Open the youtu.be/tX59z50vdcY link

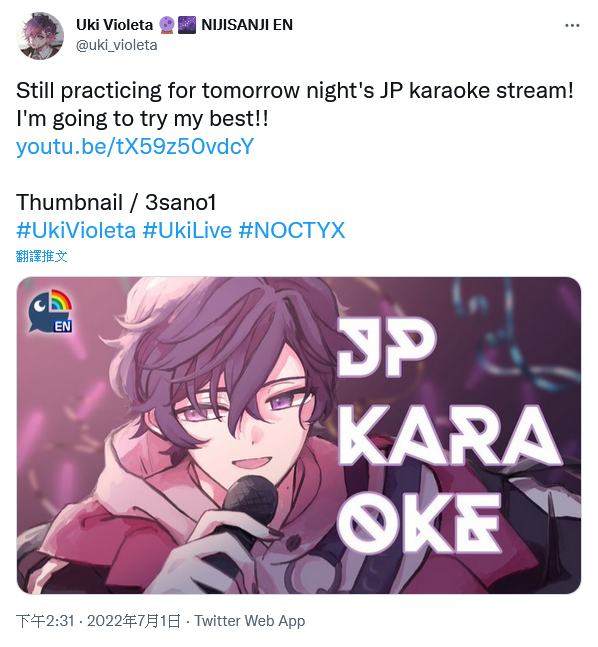135,146
